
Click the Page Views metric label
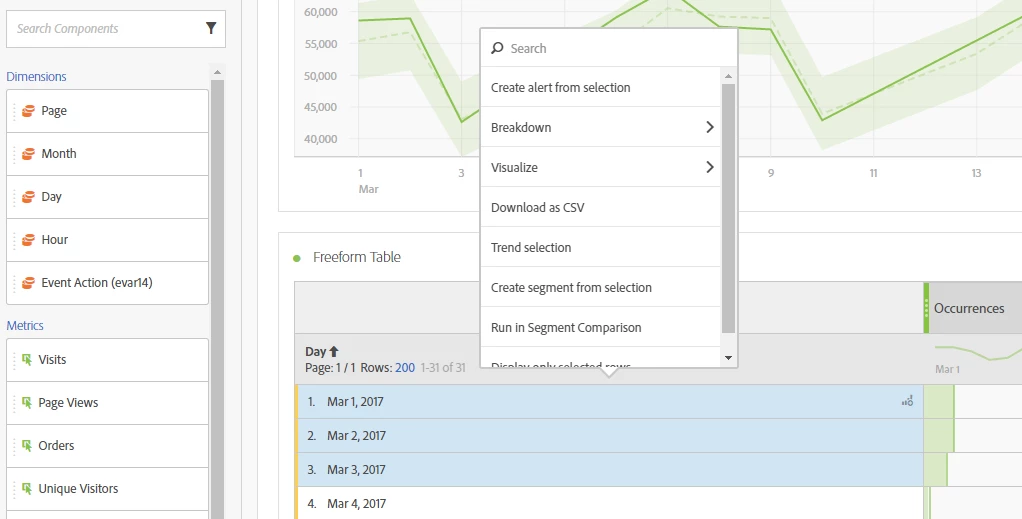[x=68, y=403]
